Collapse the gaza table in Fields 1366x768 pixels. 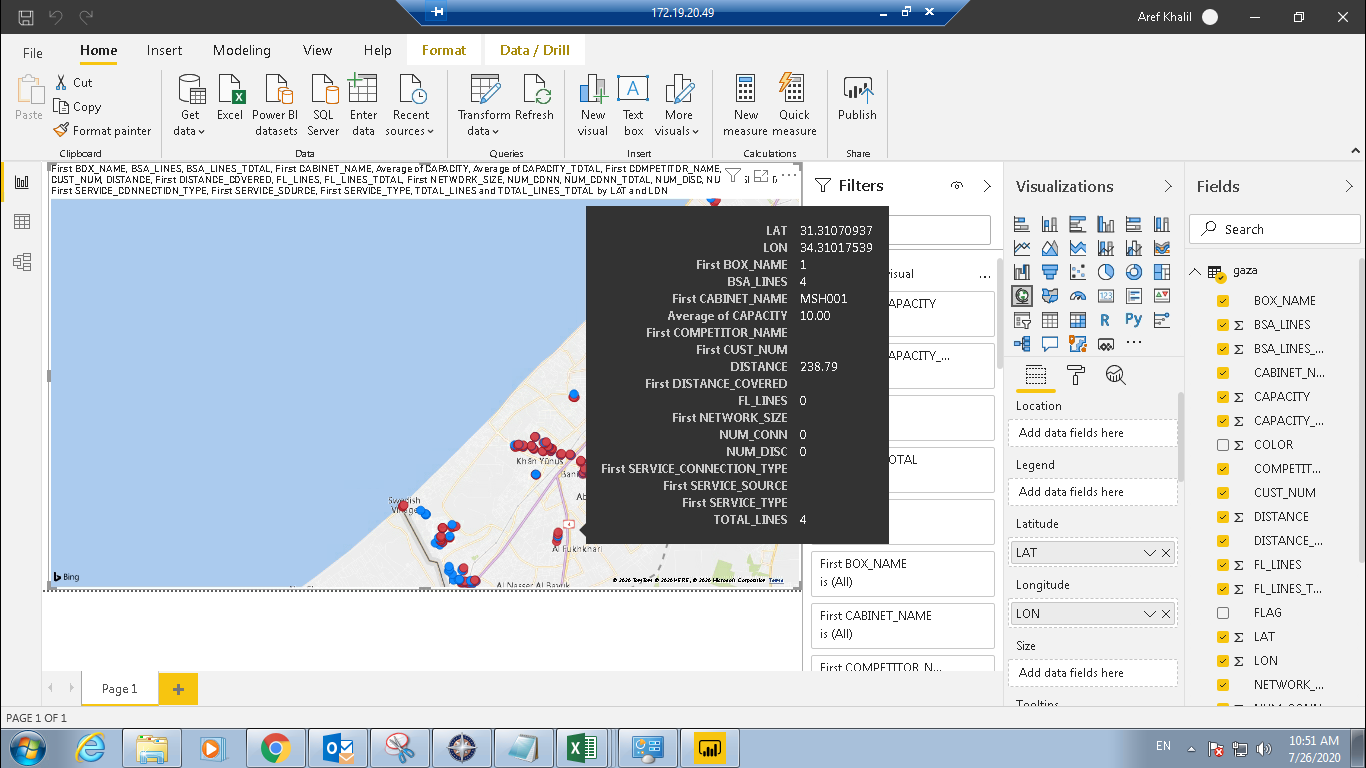(1194, 272)
